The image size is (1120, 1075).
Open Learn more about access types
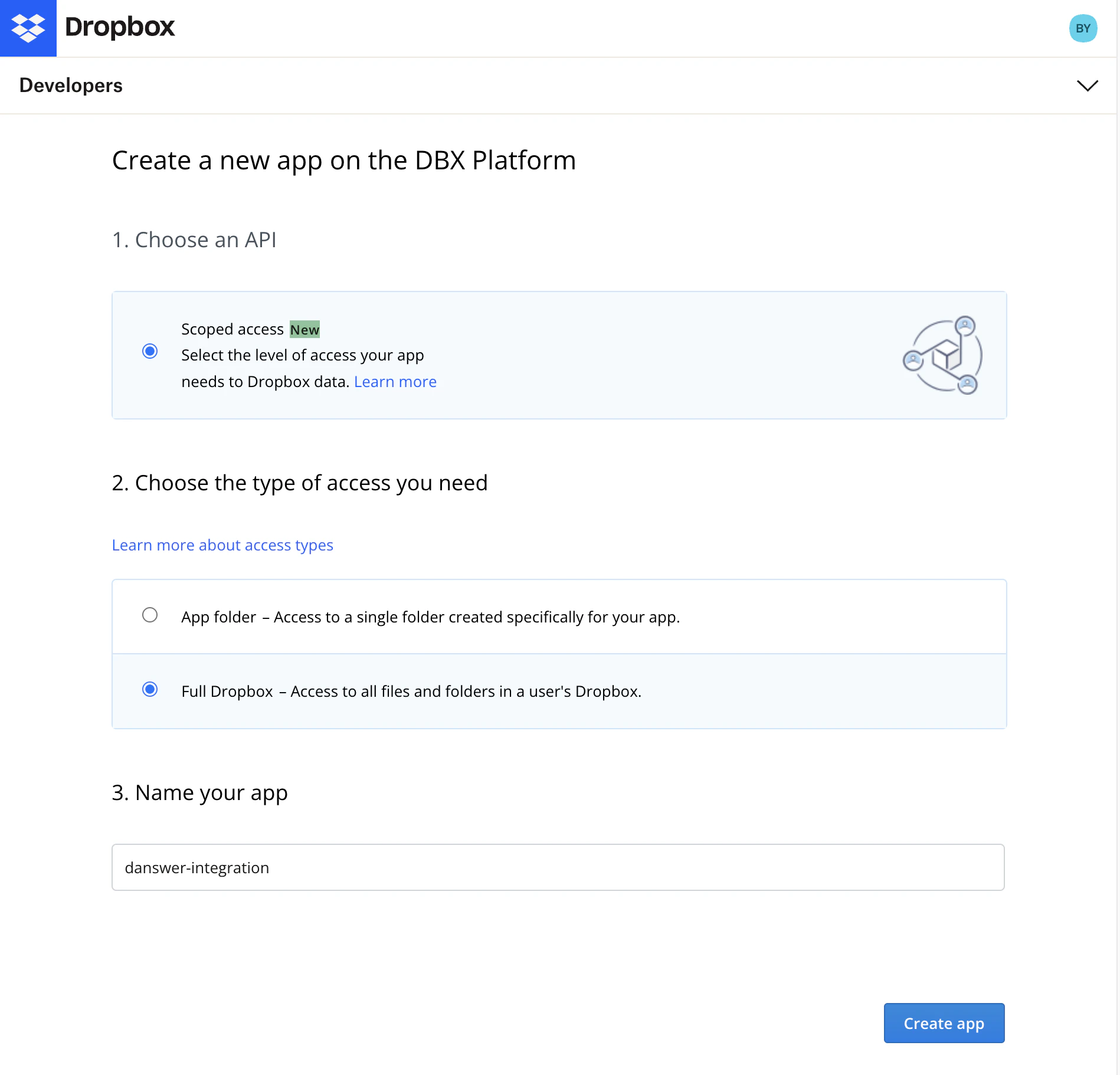pyautogui.click(x=222, y=545)
